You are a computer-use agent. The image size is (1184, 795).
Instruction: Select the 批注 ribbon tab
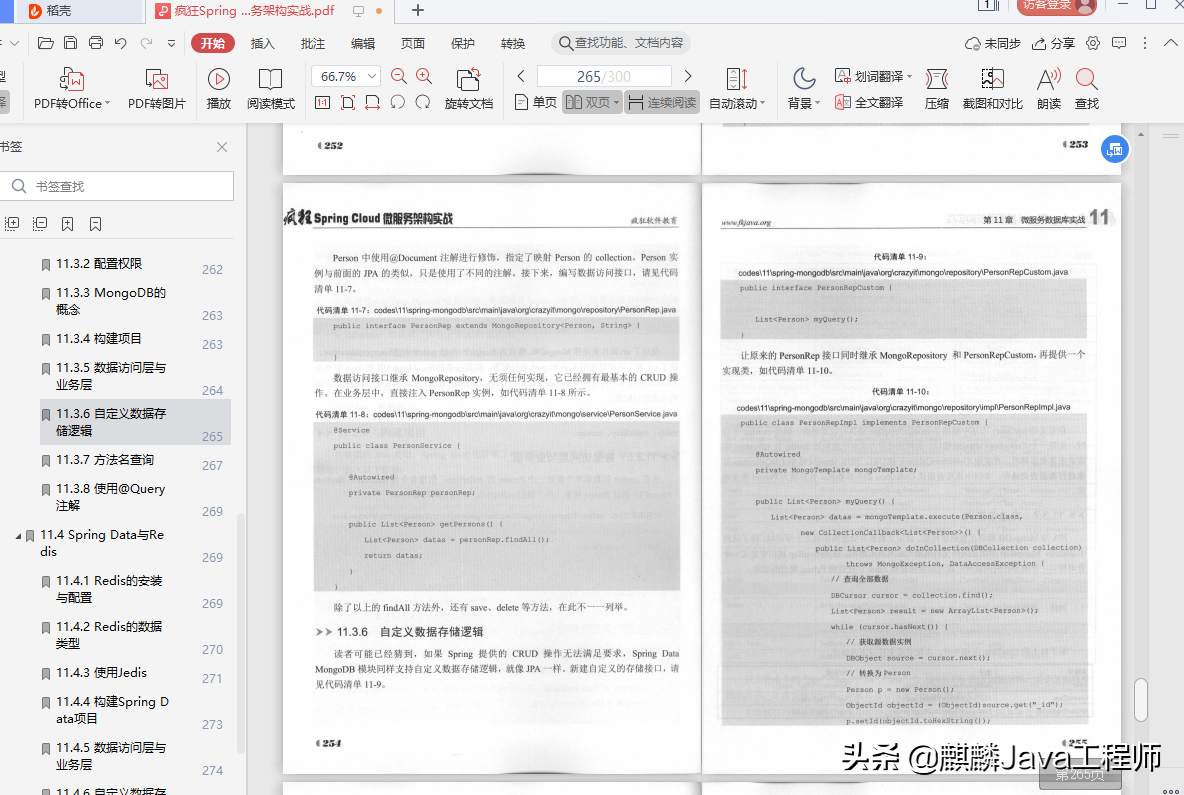click(x=313, y=43)
